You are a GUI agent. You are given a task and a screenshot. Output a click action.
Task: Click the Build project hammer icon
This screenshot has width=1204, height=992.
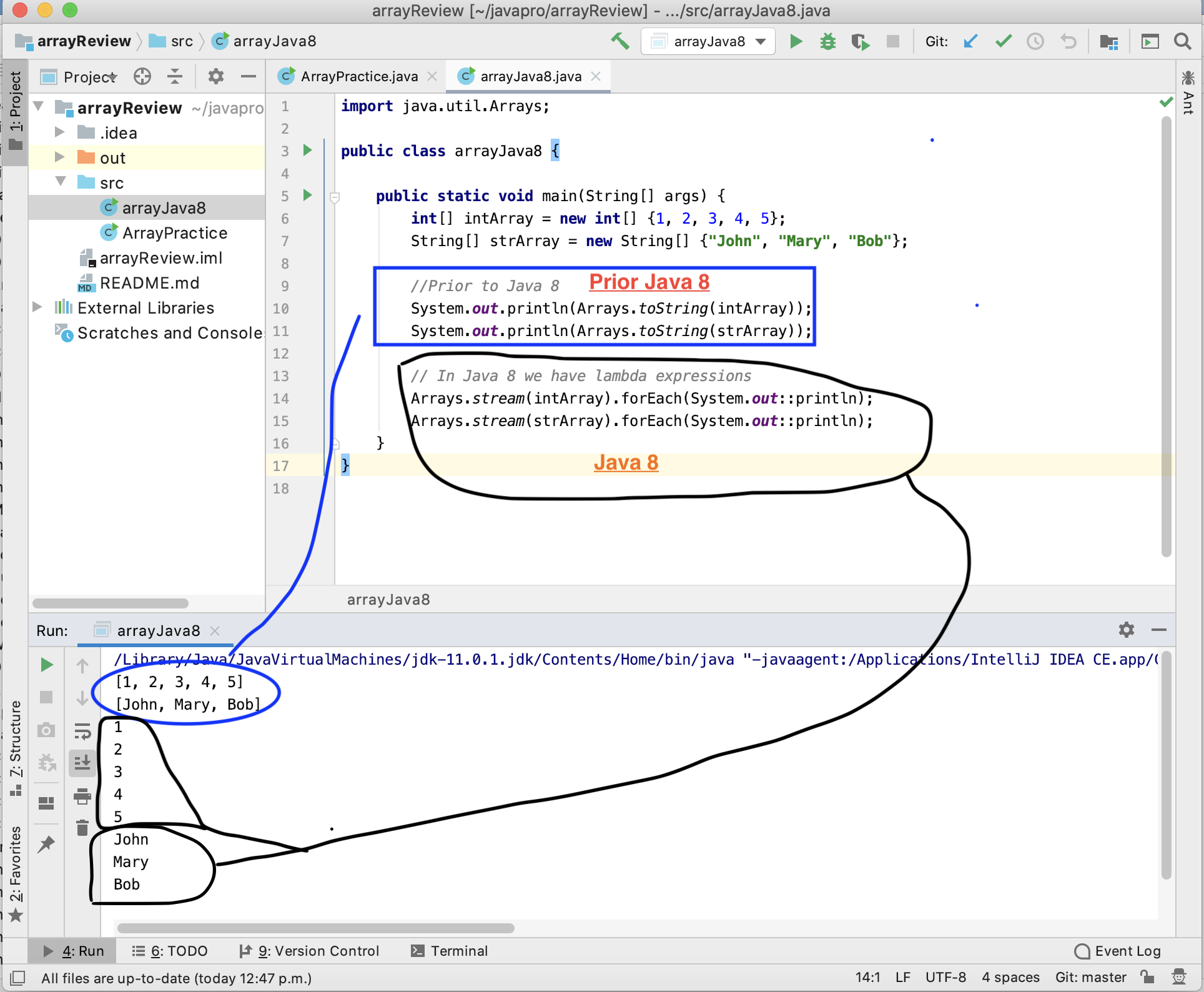click(x=619, y=41)
